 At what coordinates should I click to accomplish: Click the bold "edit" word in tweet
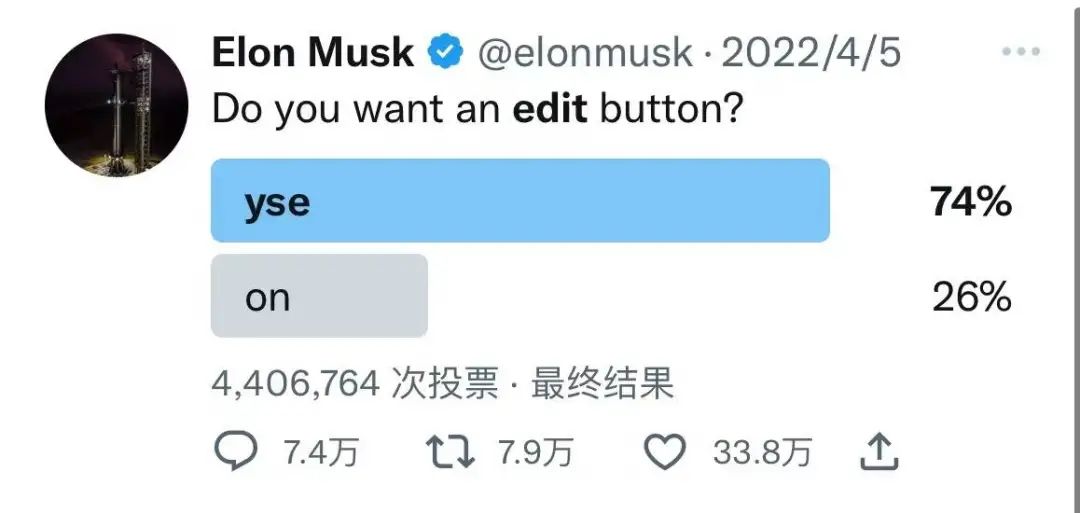click(551, 108)
